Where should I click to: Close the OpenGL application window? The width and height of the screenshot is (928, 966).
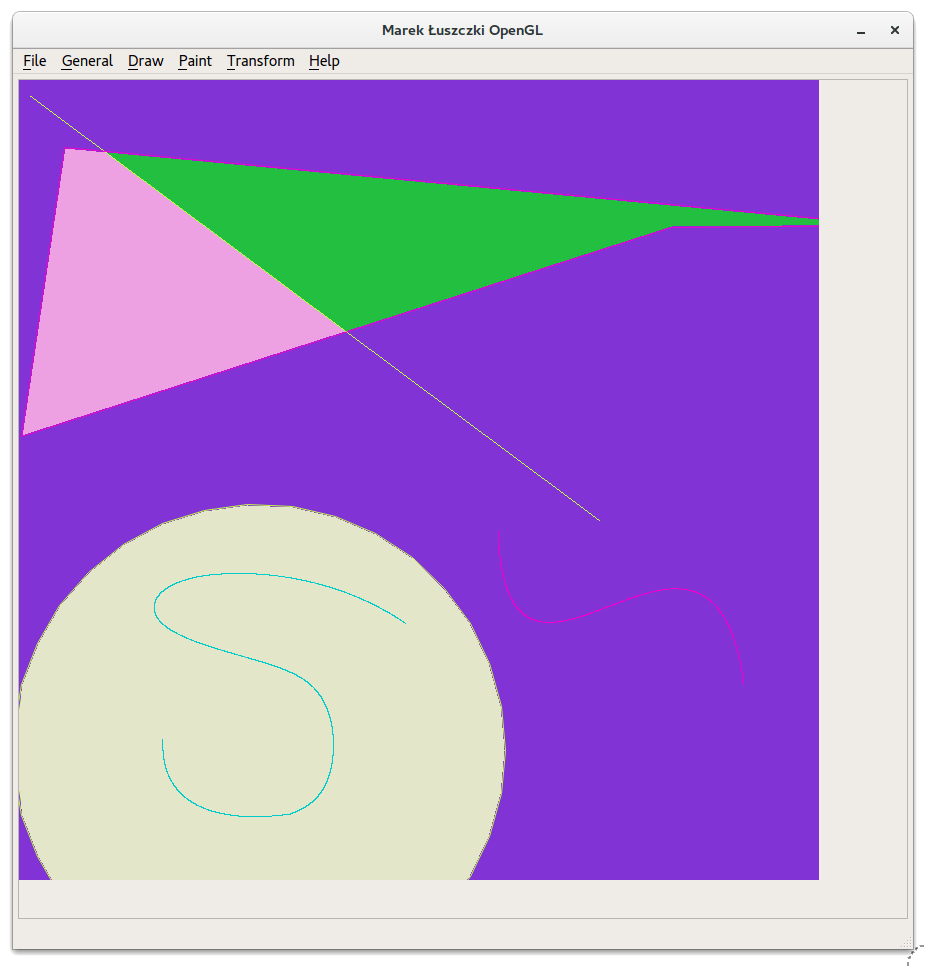pyautogui.click(x=894, y=30)
